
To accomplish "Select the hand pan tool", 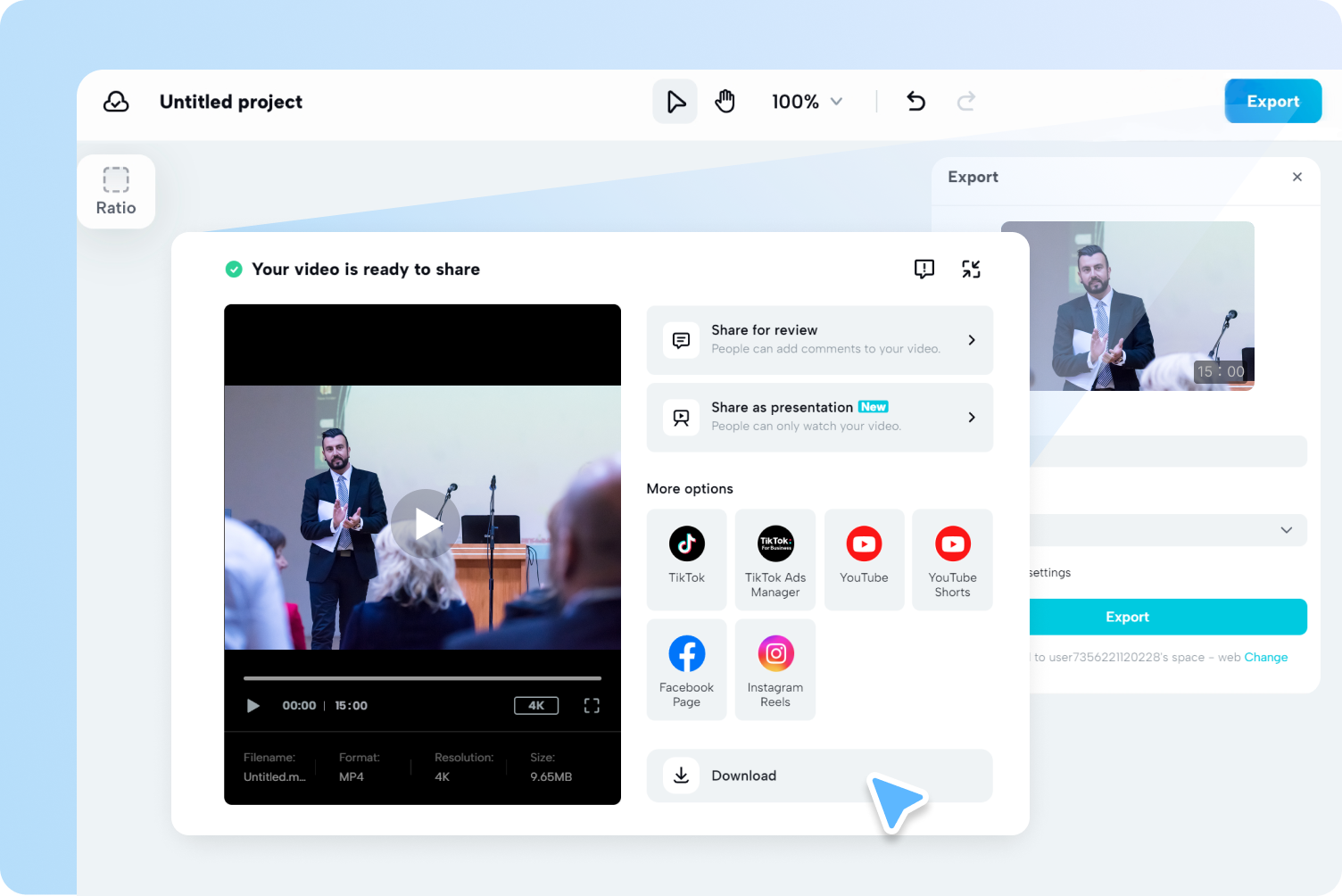I will click(x=725, y=101).
